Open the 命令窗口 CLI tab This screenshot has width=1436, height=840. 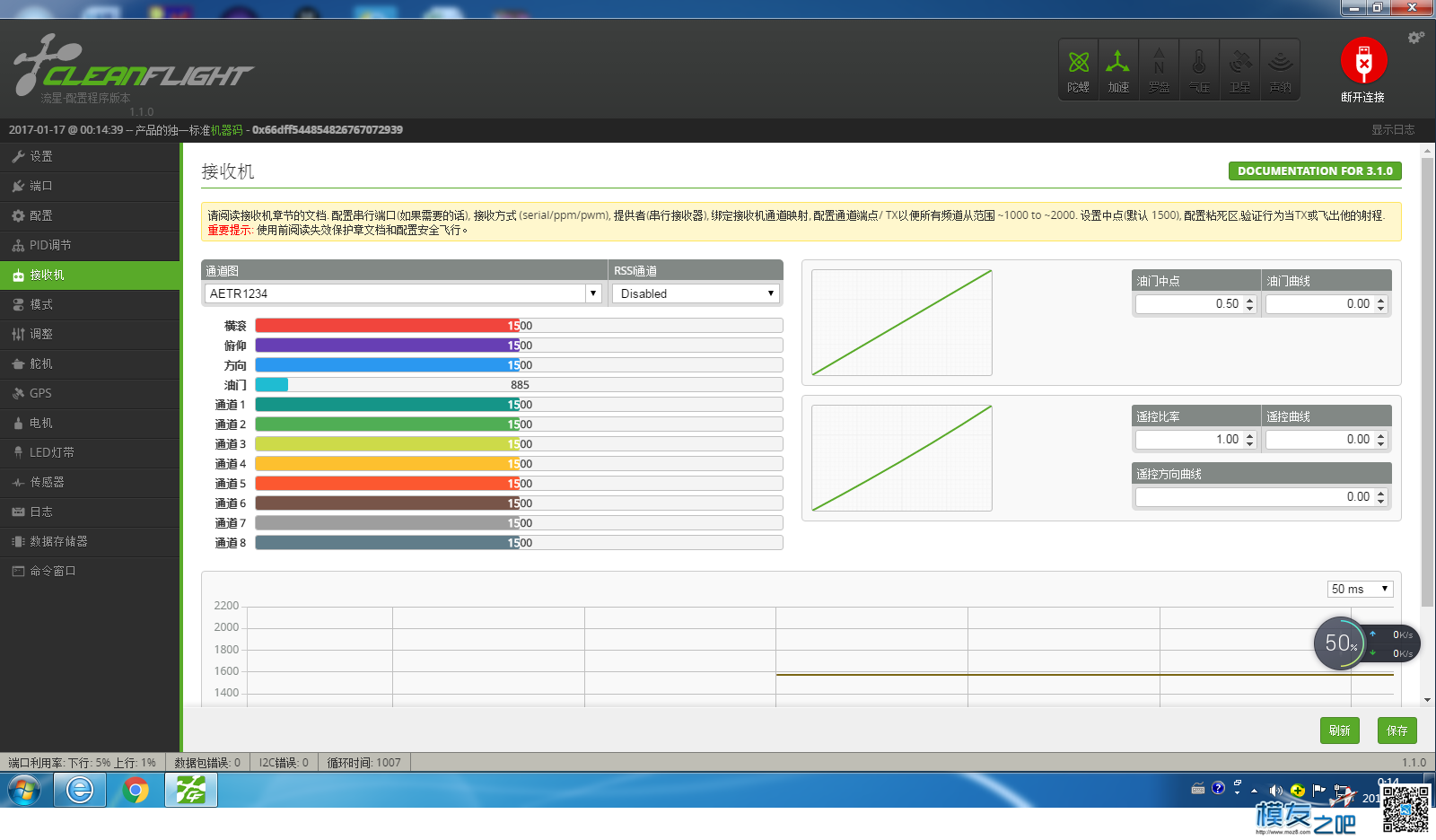(x=90, y=571)
